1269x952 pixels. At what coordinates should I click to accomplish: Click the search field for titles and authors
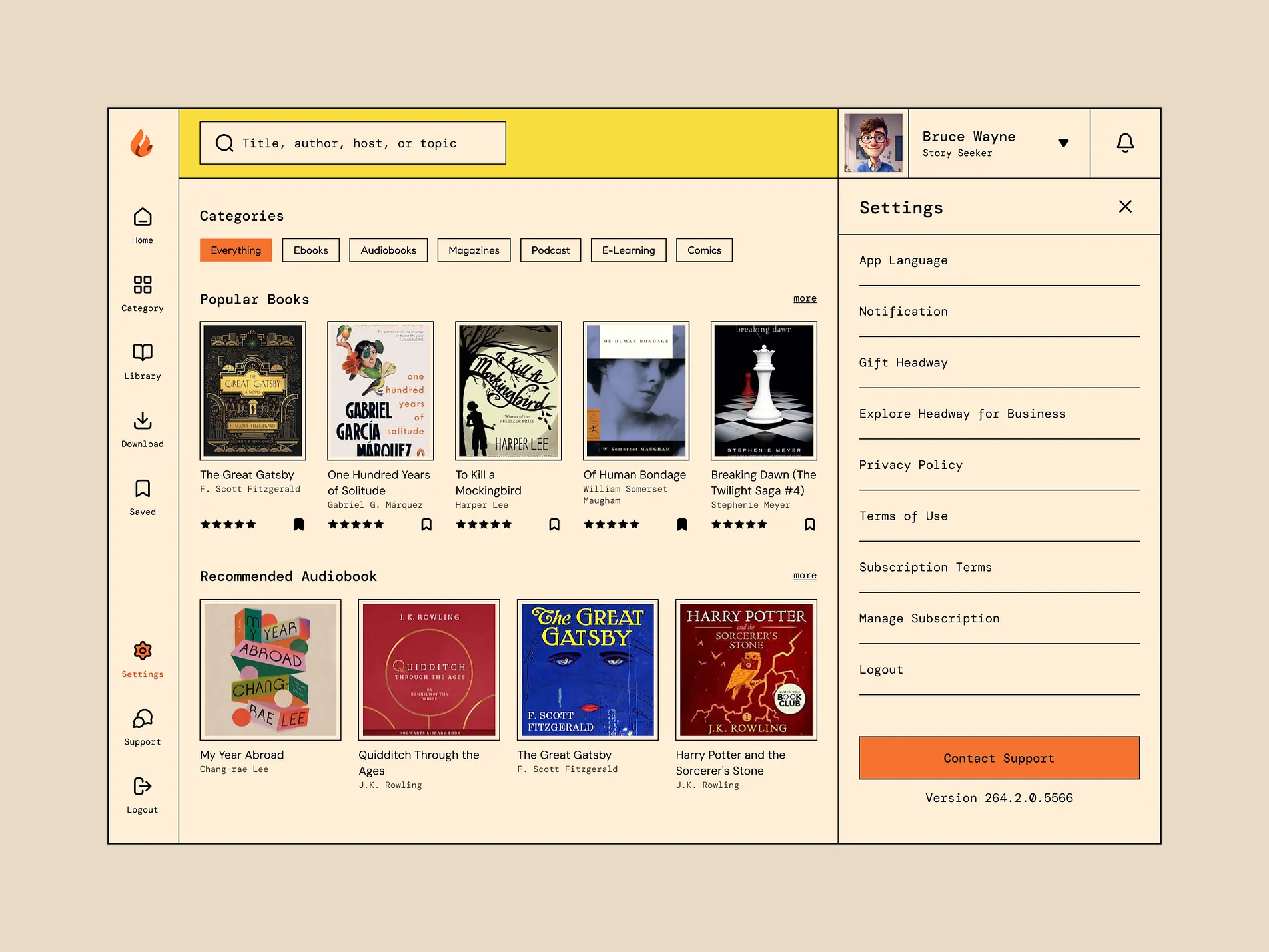(352, 143)
